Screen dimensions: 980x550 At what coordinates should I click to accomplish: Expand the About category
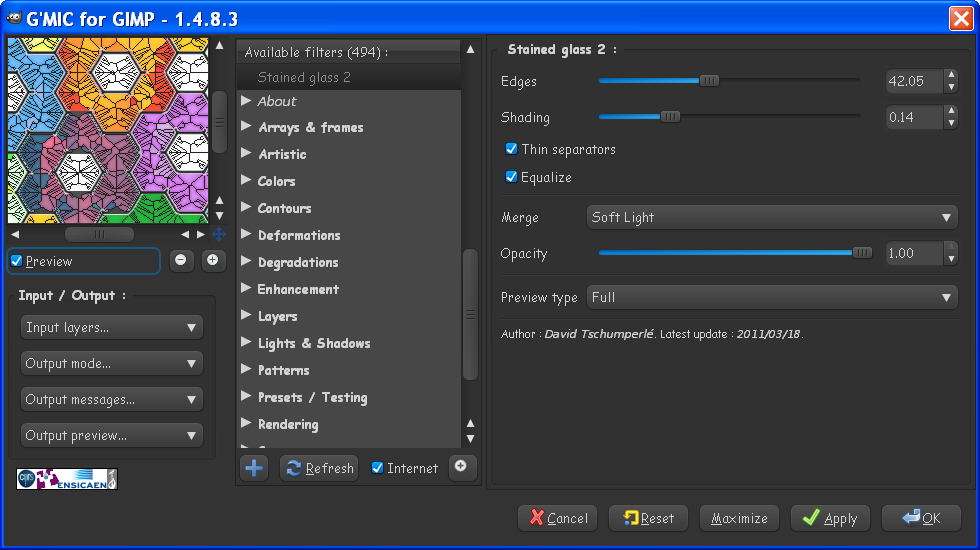[246, 101]
